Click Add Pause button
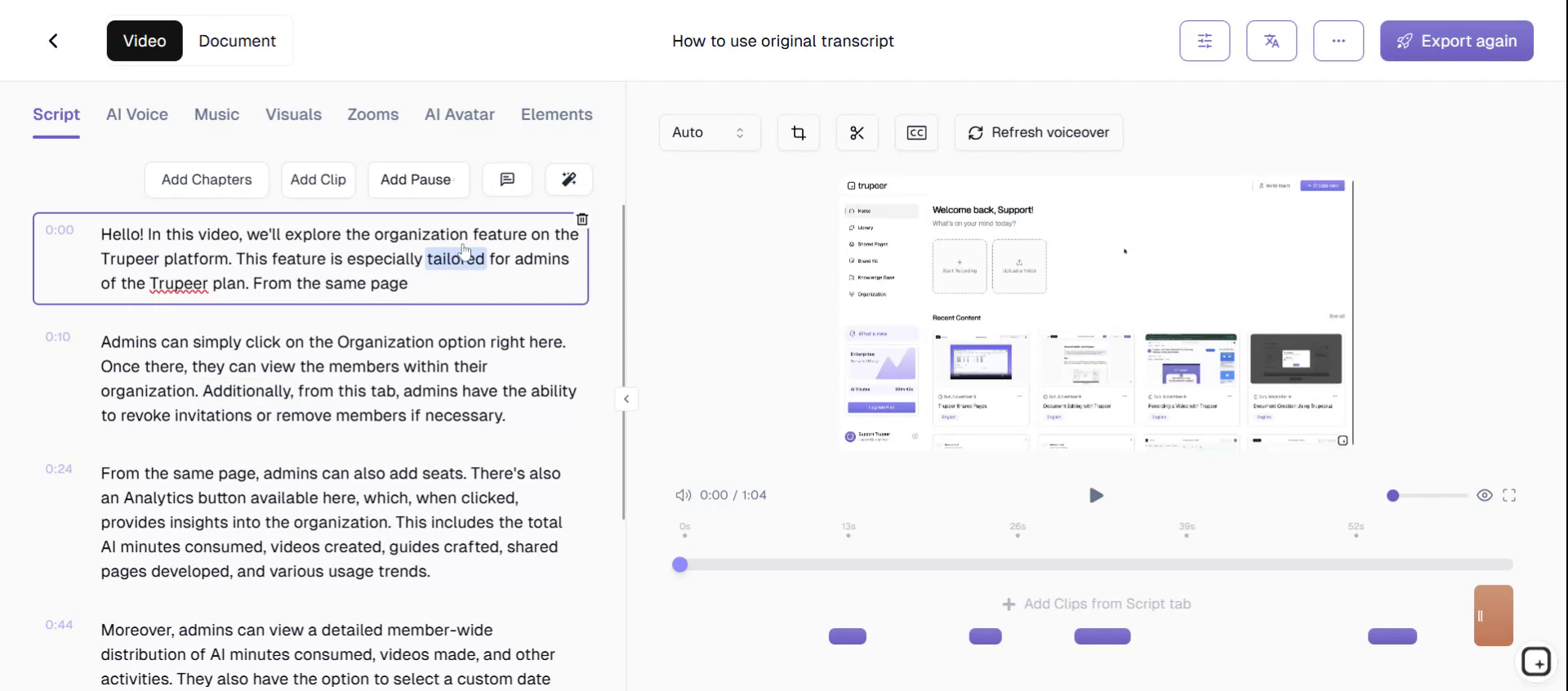 418,180
